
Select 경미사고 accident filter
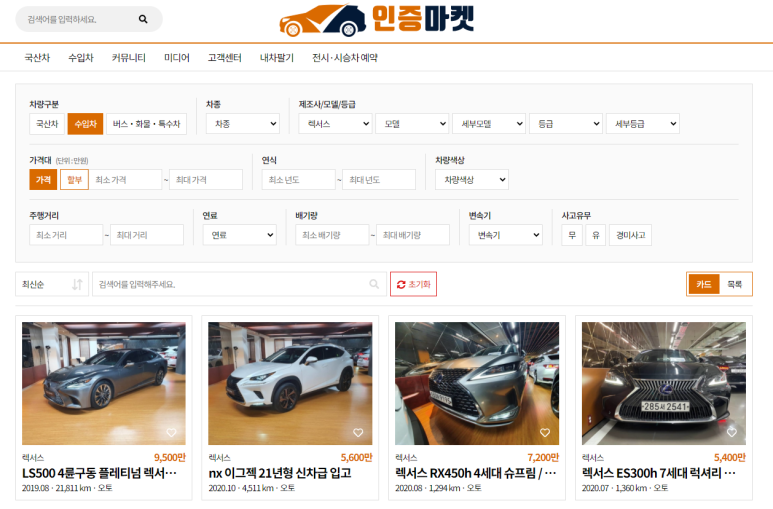(x=631, y=235)
